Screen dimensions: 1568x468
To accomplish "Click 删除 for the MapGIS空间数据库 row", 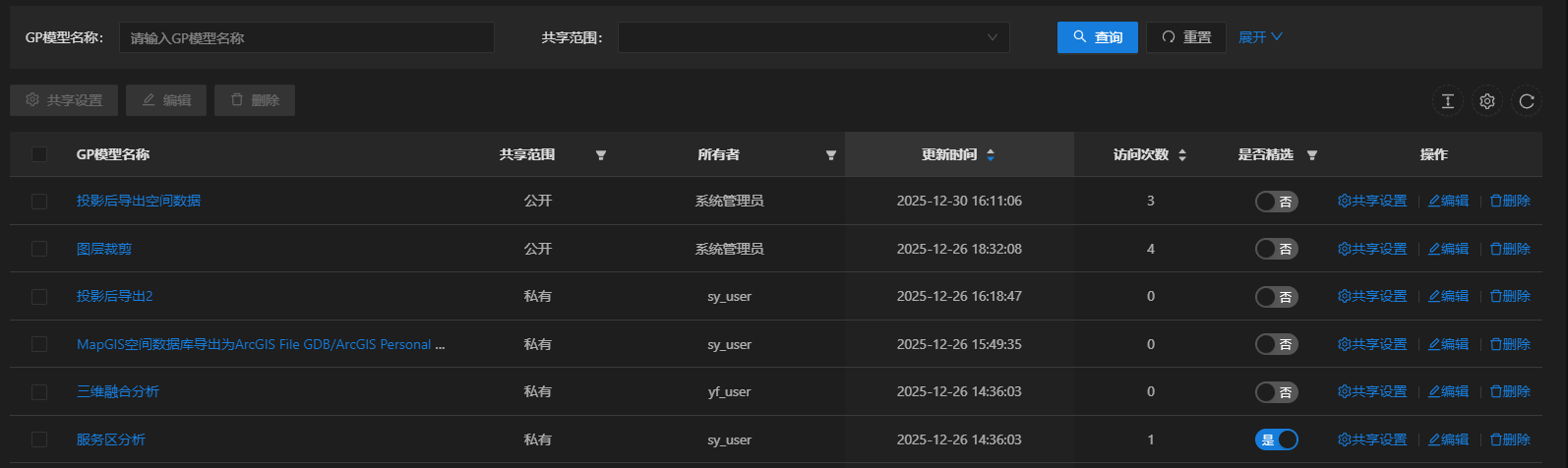I will [x=1510, y=344].
